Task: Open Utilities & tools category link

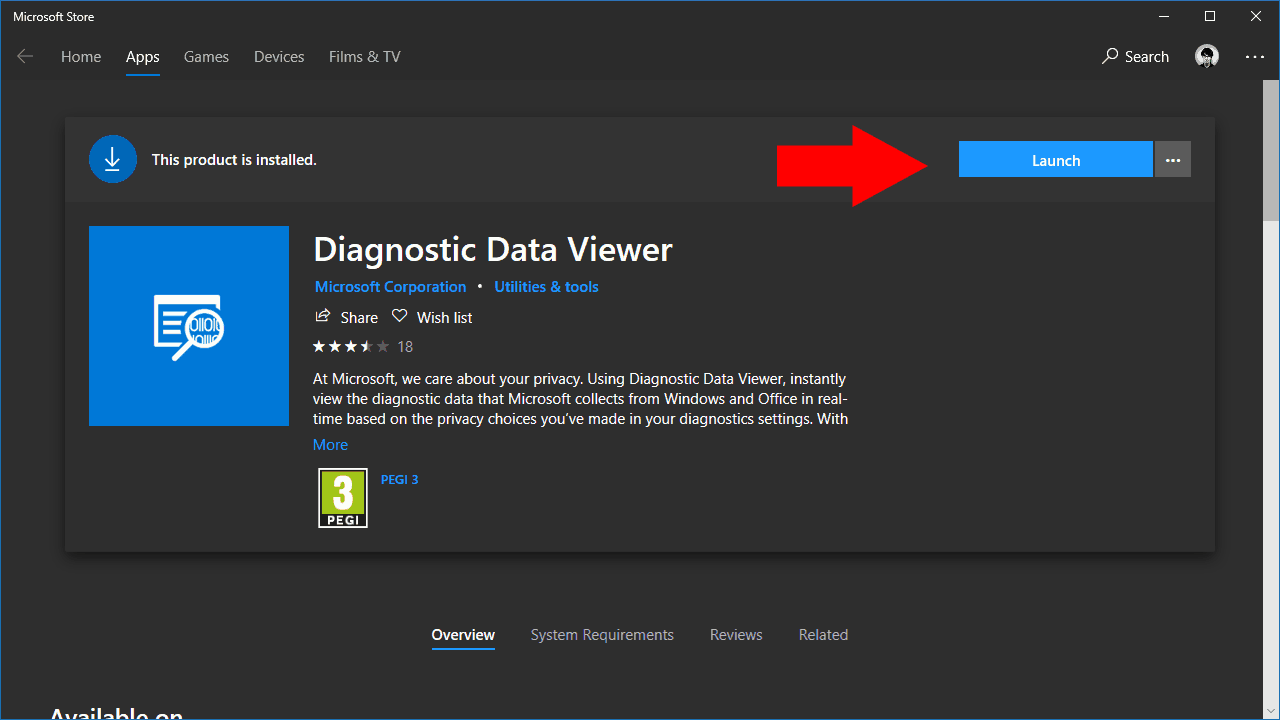Action: [x=546, y=287]
